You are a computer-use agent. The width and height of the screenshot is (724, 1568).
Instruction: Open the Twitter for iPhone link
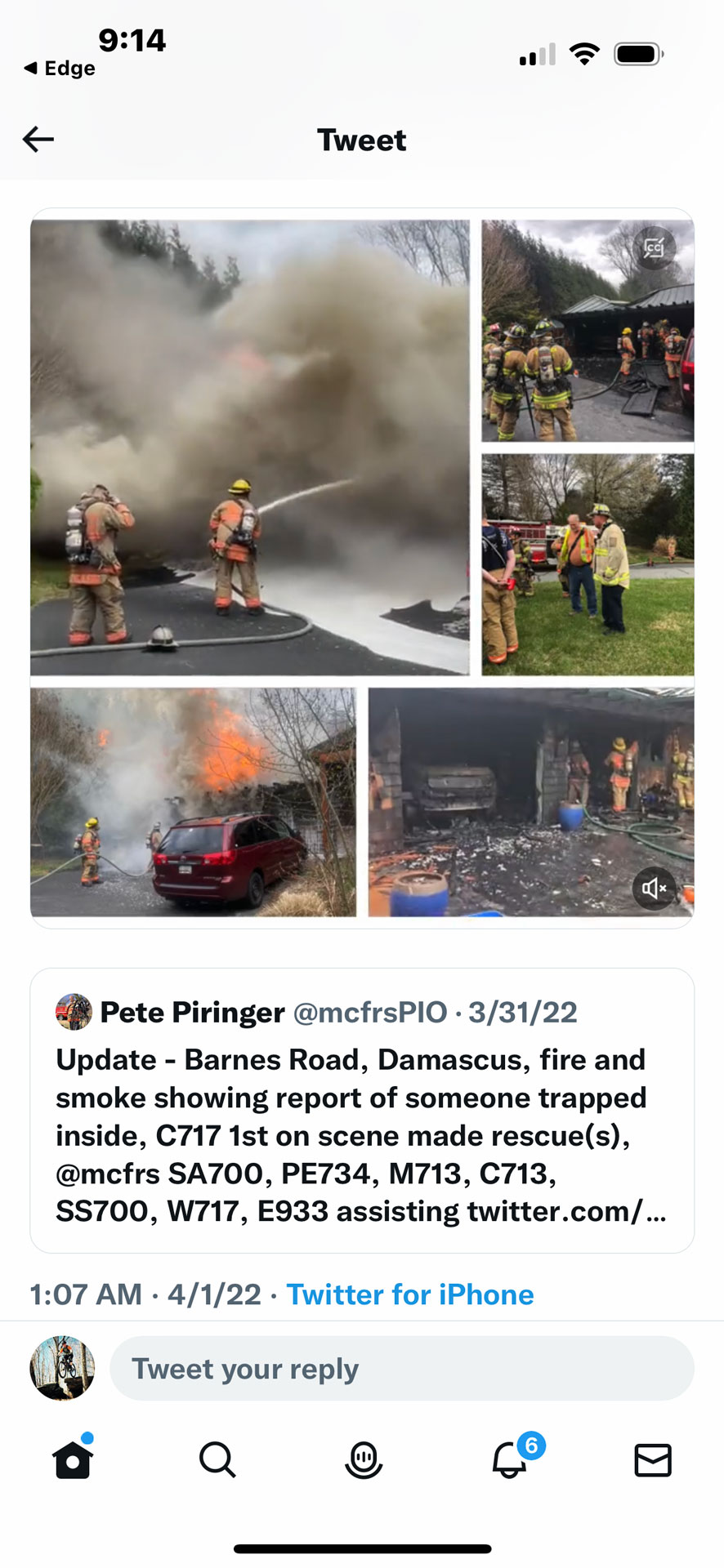[410, 1294]
